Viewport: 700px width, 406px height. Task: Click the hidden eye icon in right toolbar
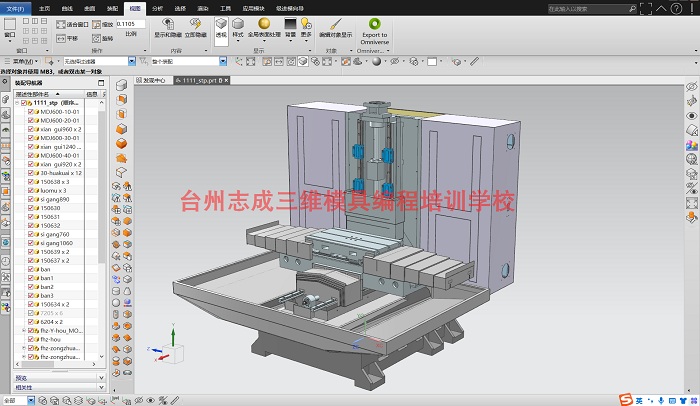692,86
